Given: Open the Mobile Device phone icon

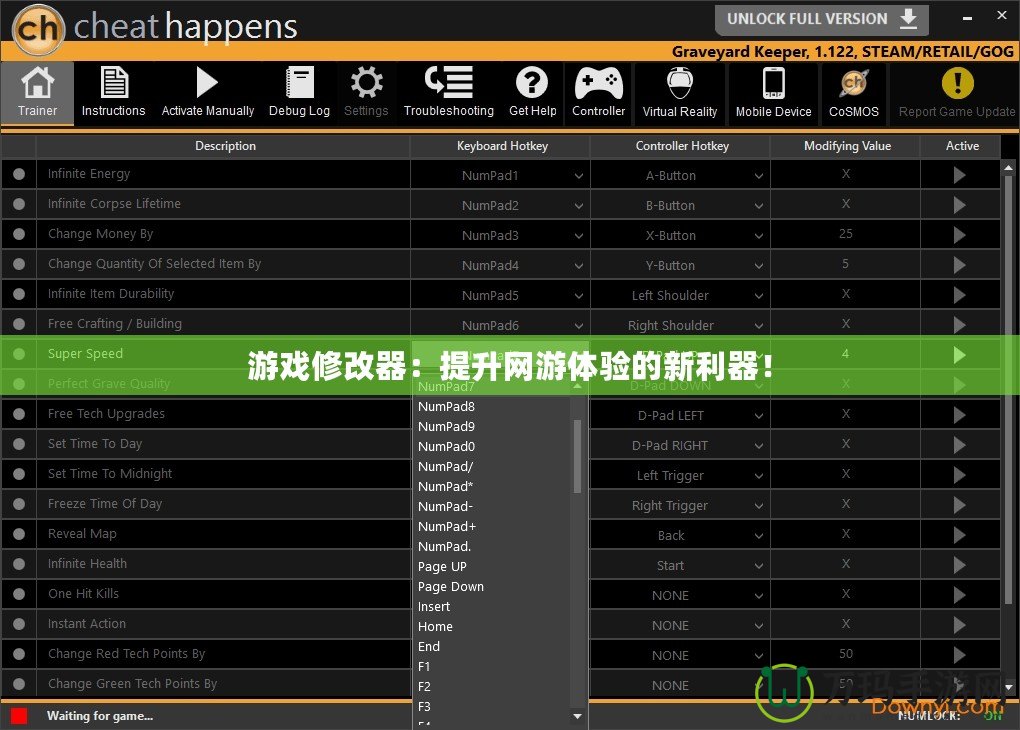Looking at the screenshot, I should point(773,83).
